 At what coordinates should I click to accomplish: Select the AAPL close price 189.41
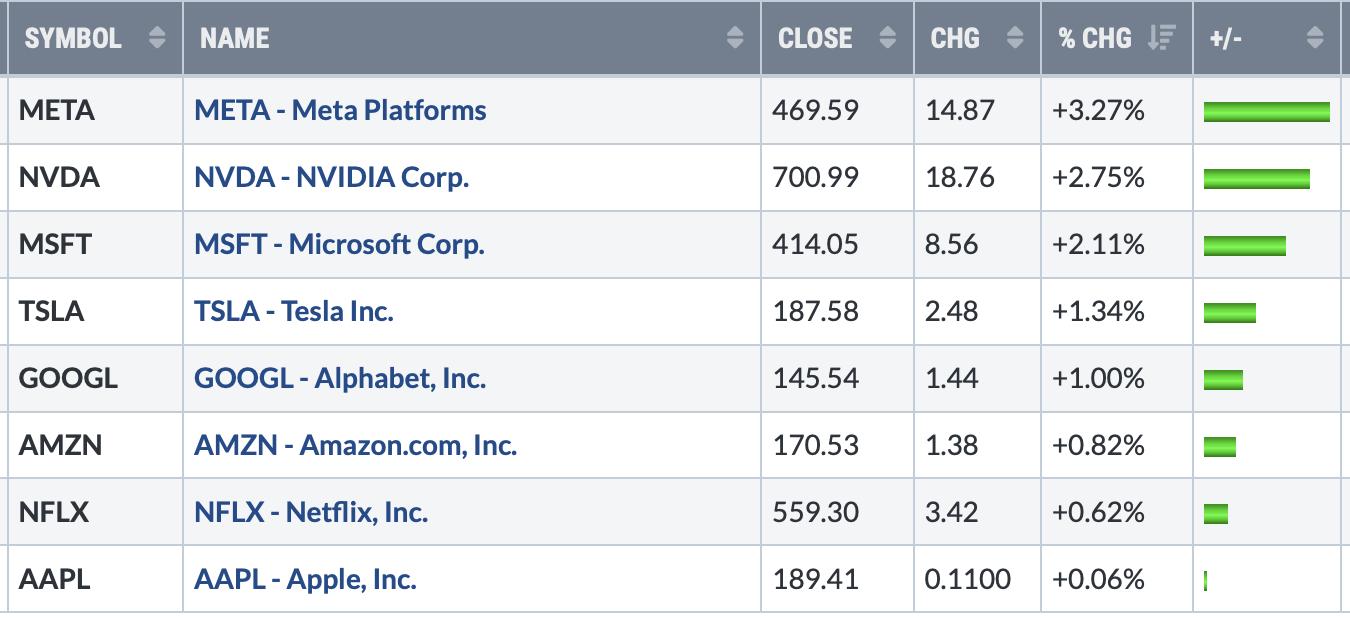click(815, 579)
